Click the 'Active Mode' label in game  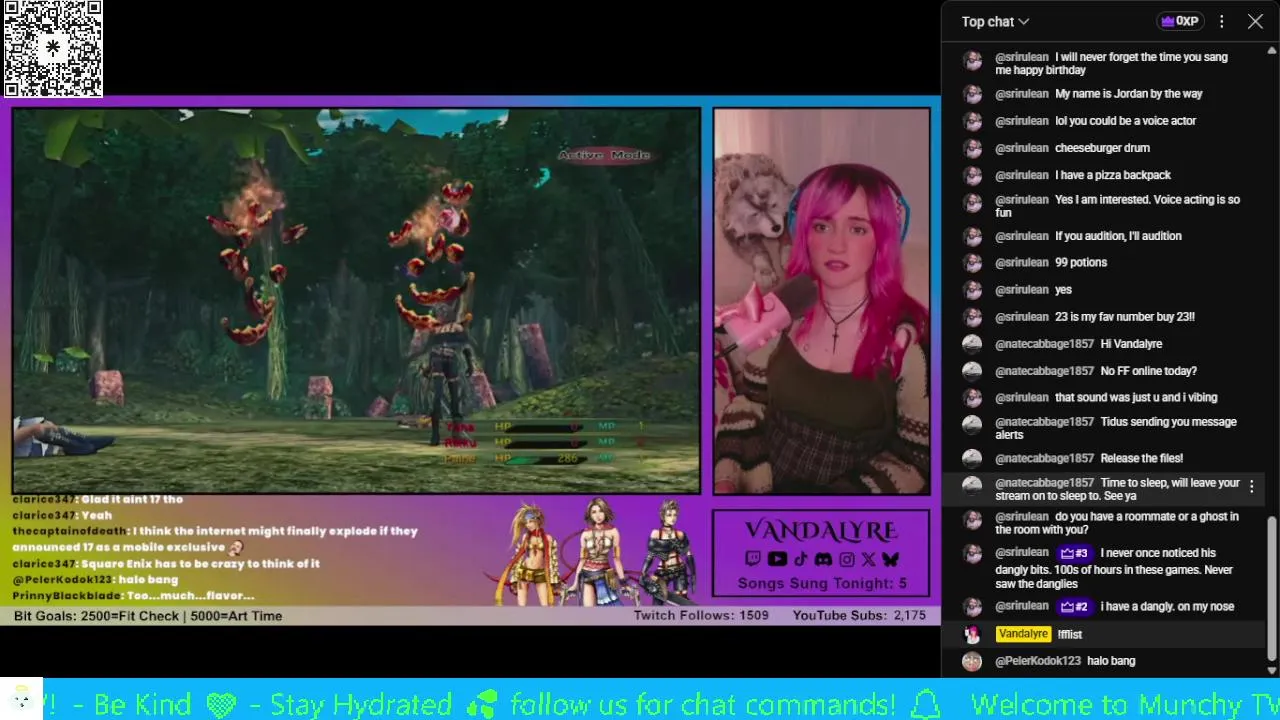tap(604, 155)
